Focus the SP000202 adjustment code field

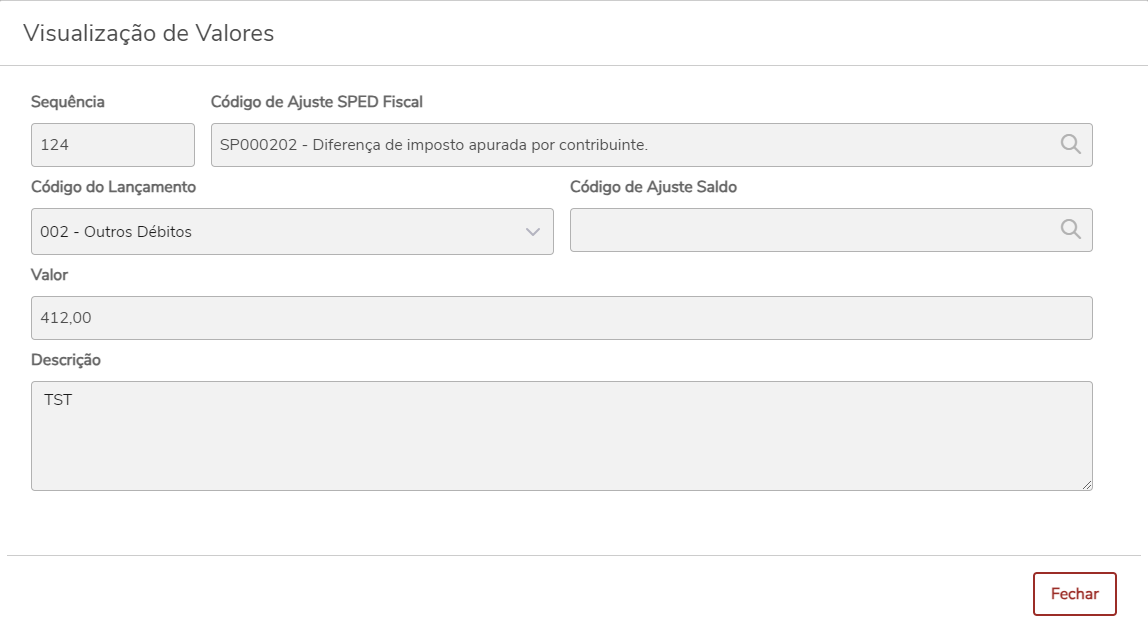pyautogui.click(x=630, y=145)
